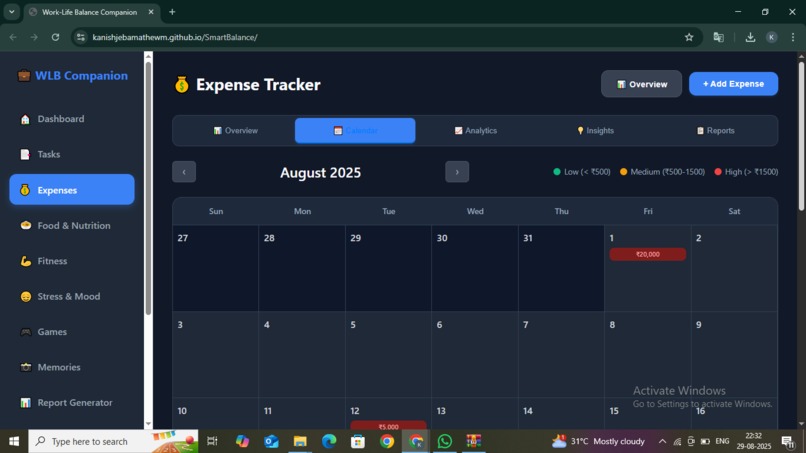This screenshot has width=806, height=453.
Task: Open Dashboard in sidebar
Action: pos(72,119)
